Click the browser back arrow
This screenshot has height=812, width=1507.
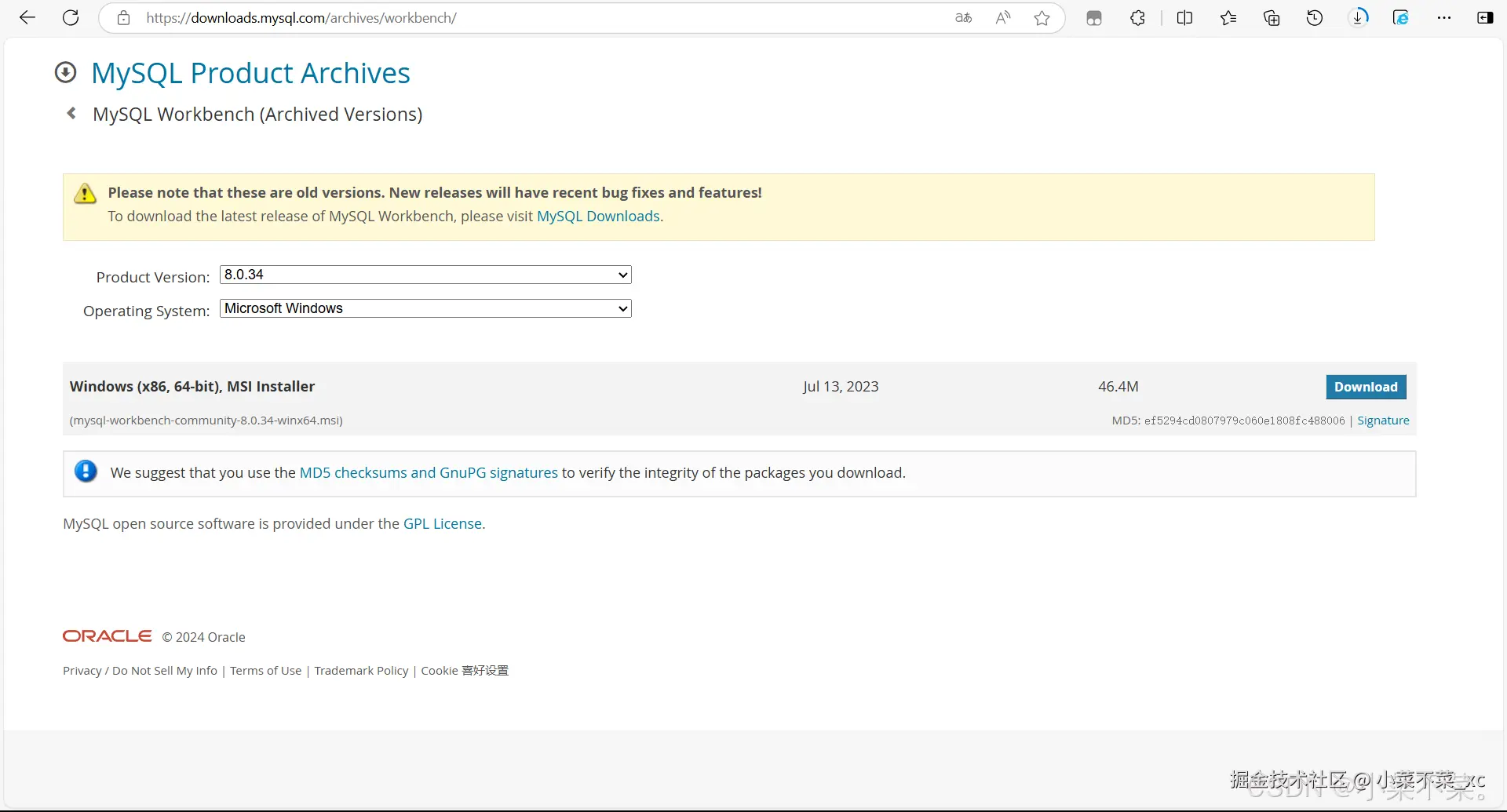click(x=27, y=18)
